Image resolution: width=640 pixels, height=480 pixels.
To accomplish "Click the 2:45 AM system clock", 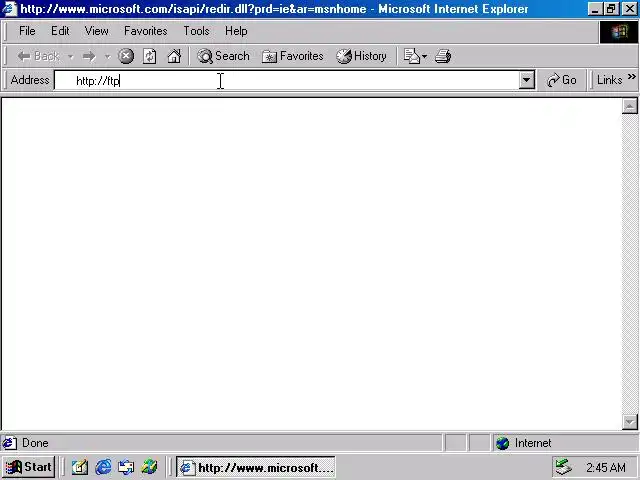I will (x=606, y=467).
